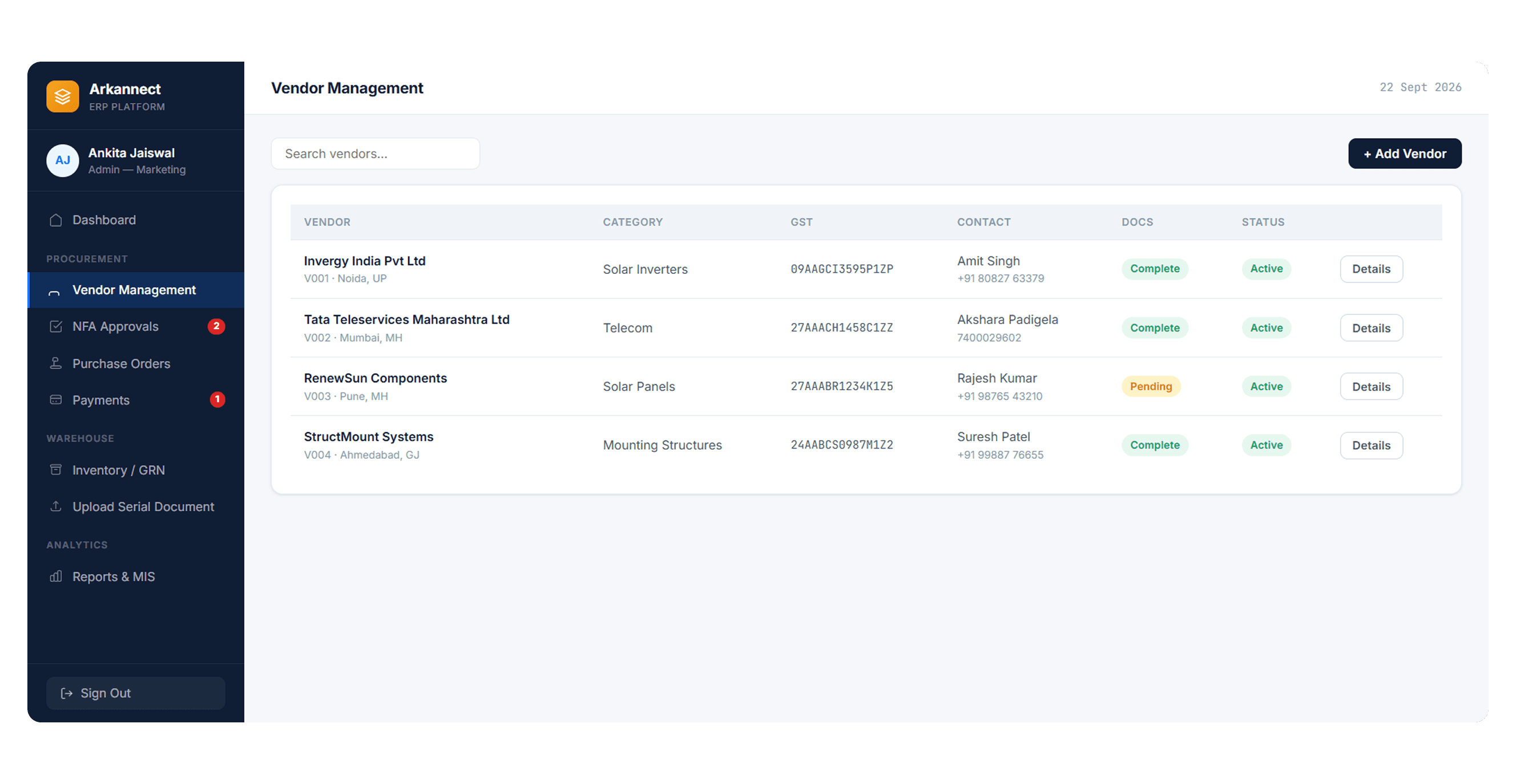Viewport: 1516px width, 784px height.
Task: Select Vendor Management in sidebar
Action: (136, 290)
